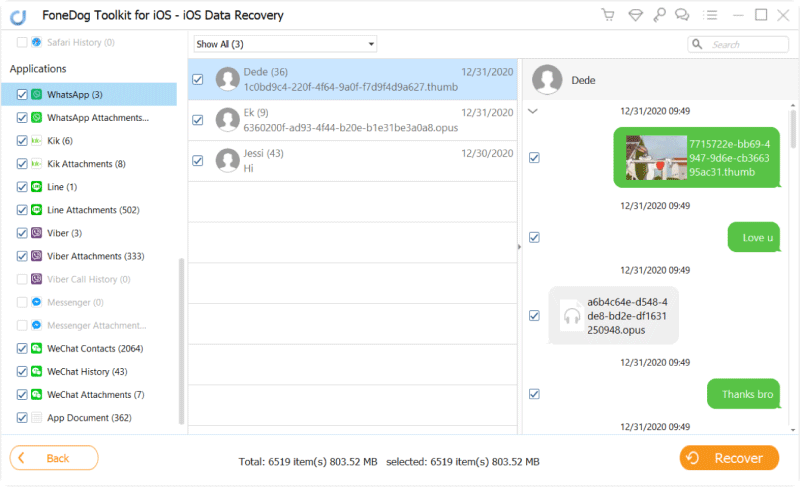Click into the Search field
Viewport: 800px width, 487px height.
tap(738, 44)
